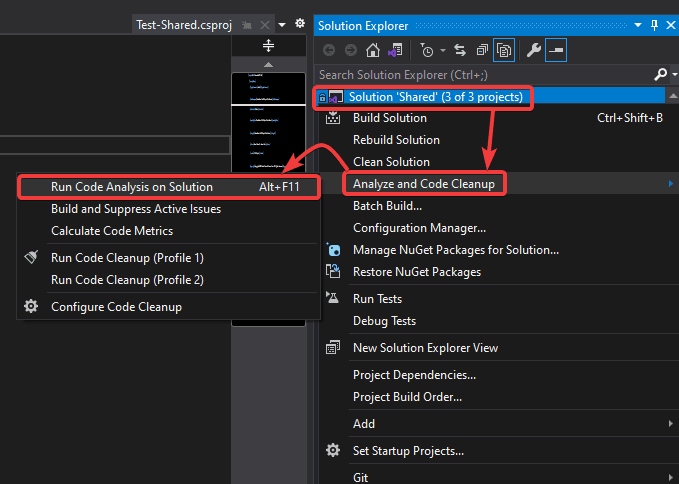Click the Forward navigation arrow in Solution Explorer
Image resolution: width=679 pixels, height=484 pixels.
coord(350,51)
